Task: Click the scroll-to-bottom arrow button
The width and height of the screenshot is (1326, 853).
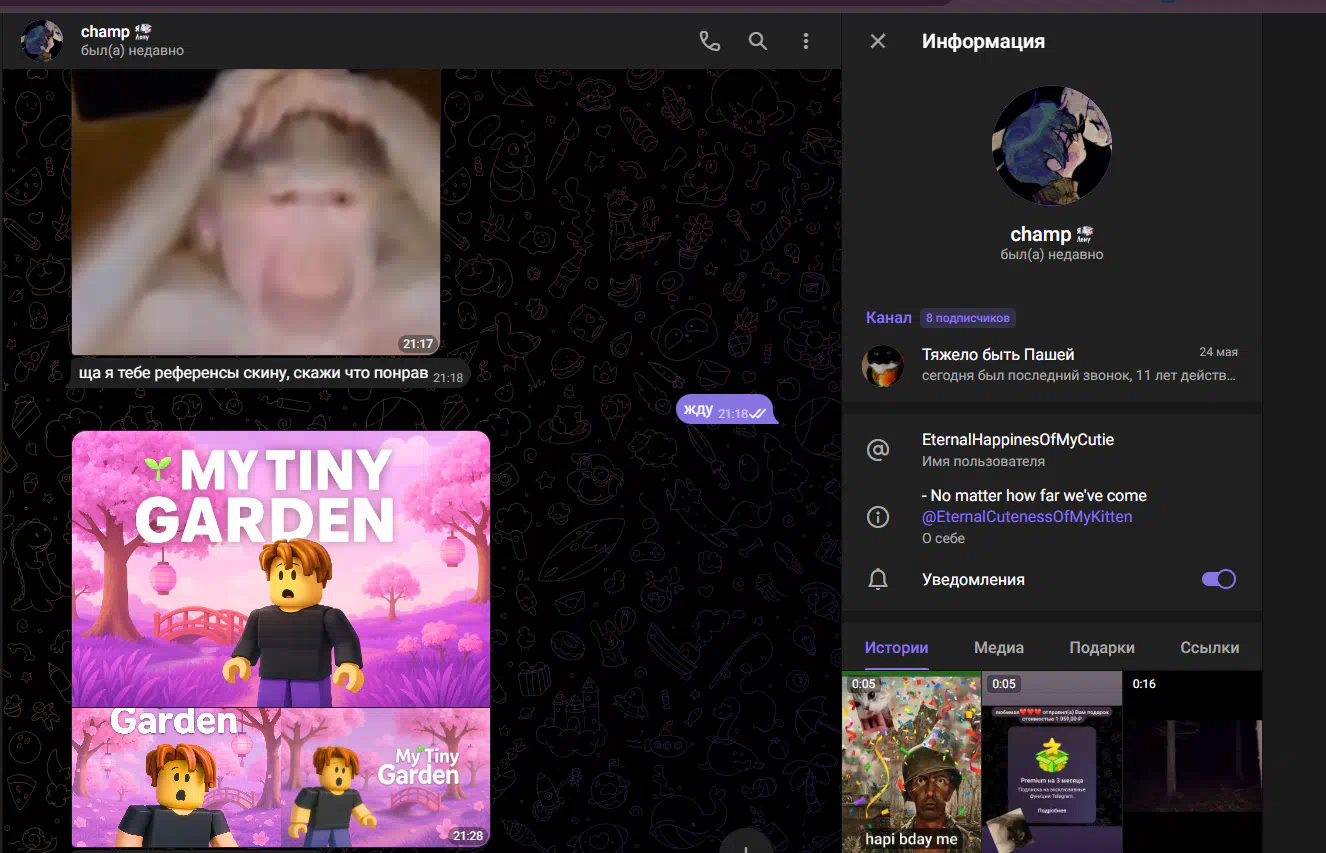Action: [x=746, y=842]
